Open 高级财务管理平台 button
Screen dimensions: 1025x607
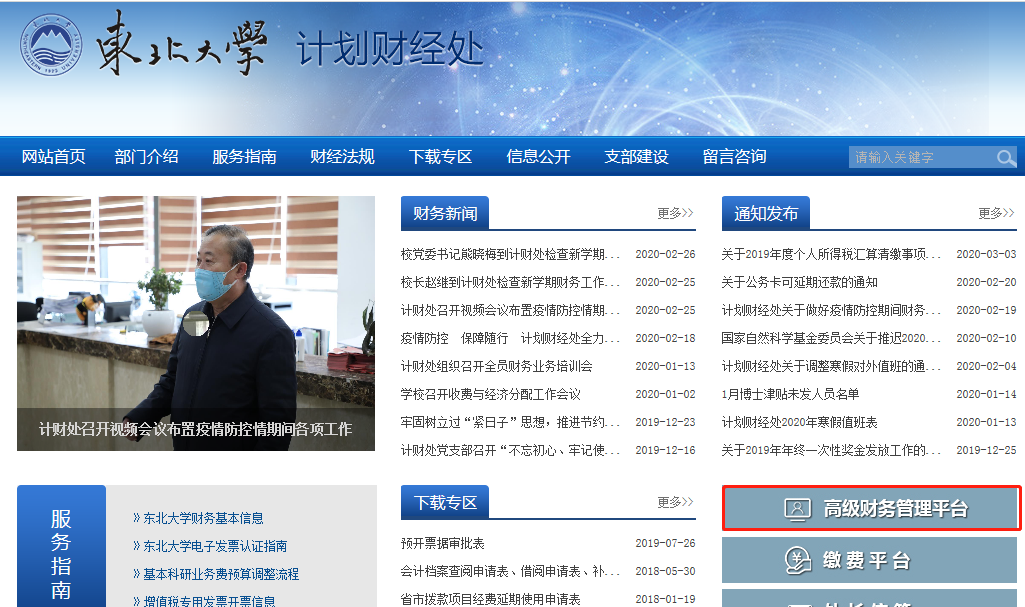pos(872,509)
